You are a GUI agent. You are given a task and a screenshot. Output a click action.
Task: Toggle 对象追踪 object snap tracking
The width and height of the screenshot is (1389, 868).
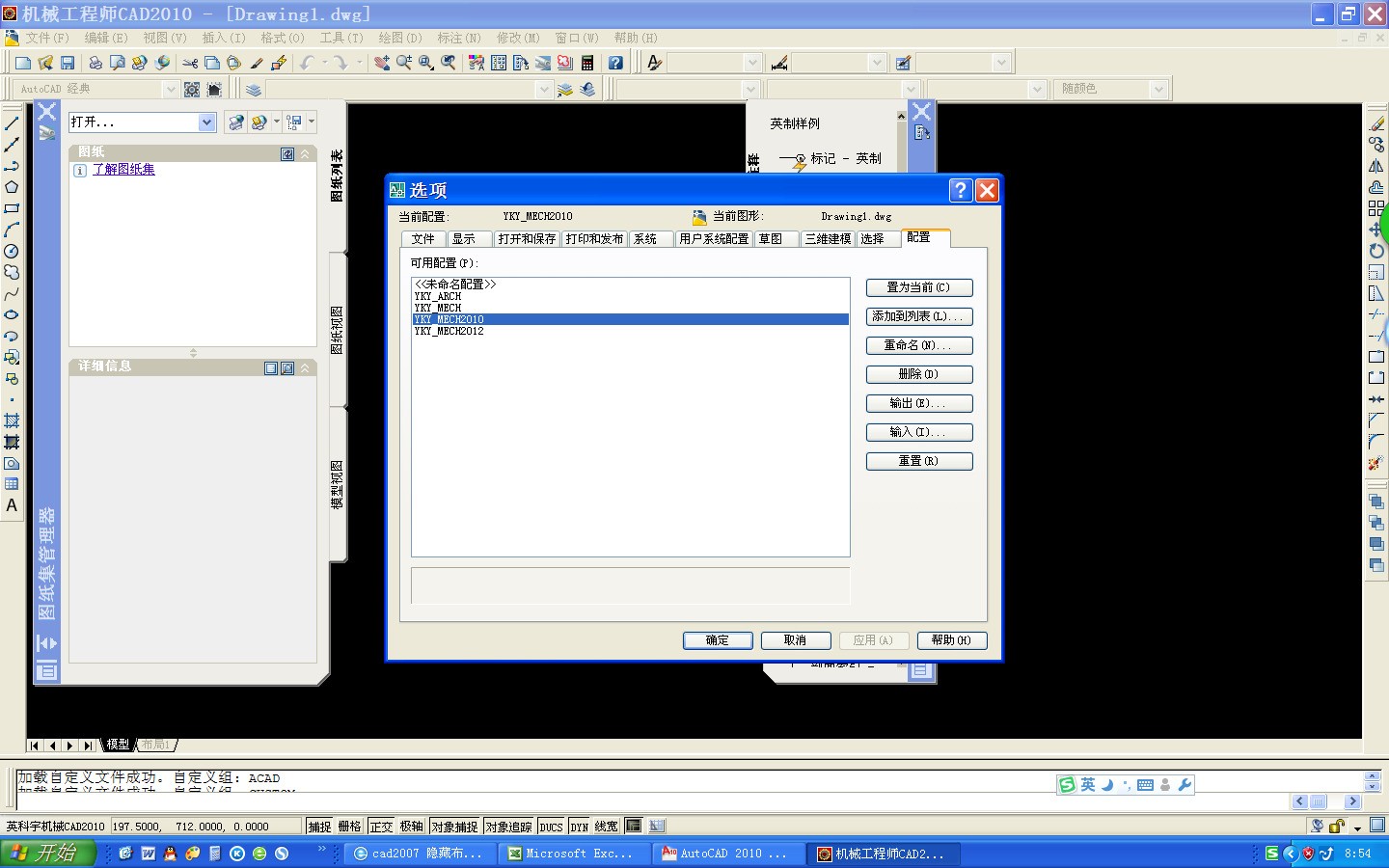tap(508, 827)
